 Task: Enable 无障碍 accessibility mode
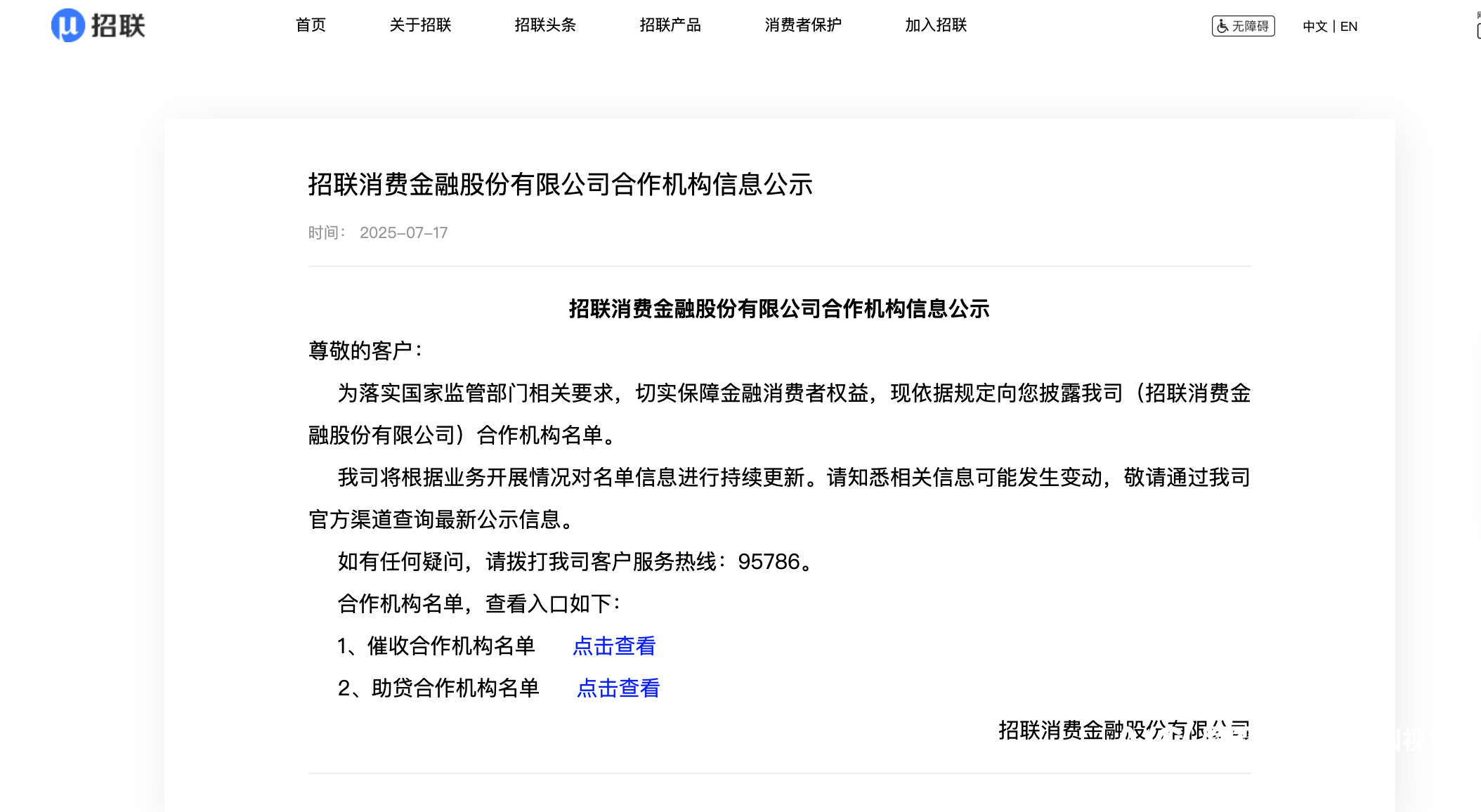[1243, 26]
